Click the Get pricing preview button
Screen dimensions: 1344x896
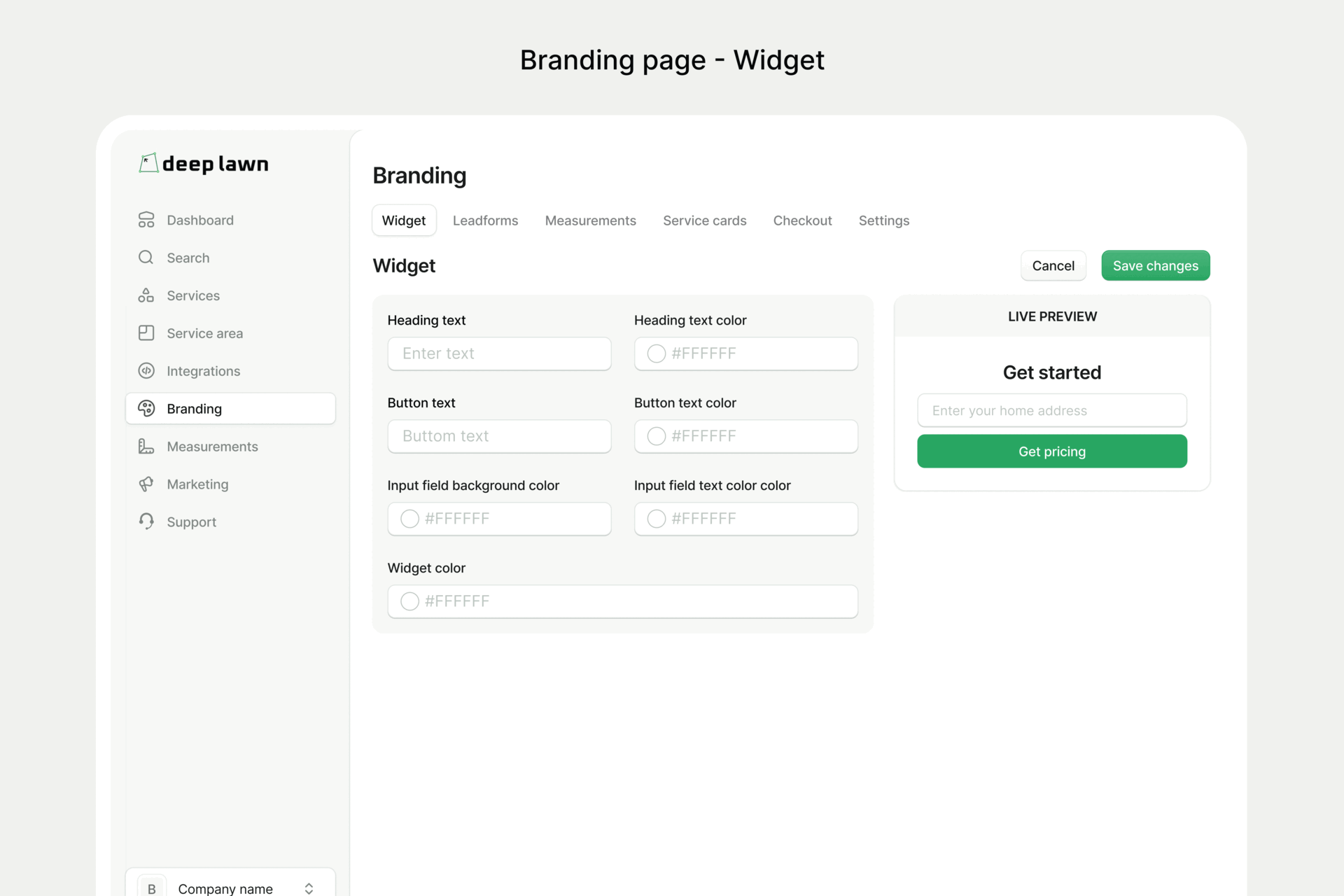[1051, 451]
